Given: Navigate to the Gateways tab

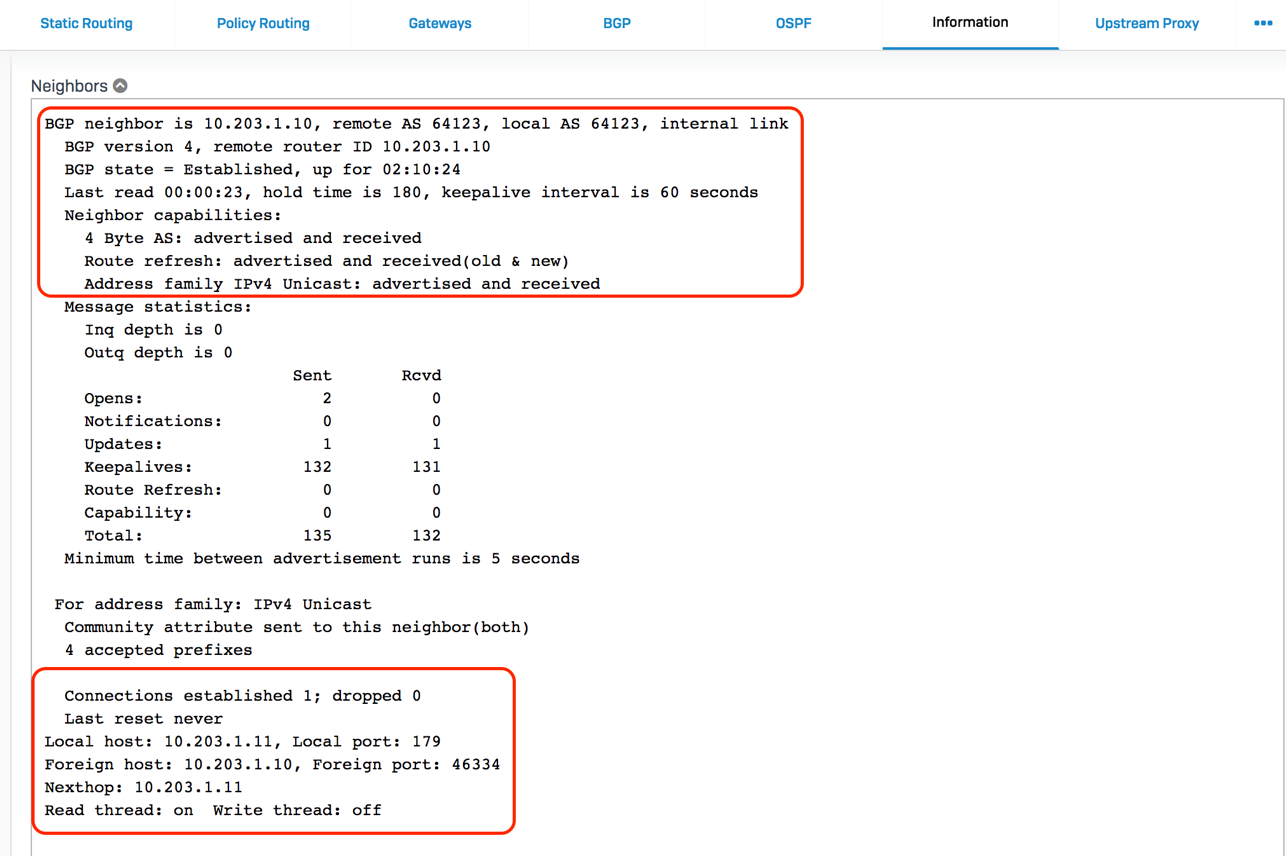Looking at the screenshot, I should click(x=440, y=22).
